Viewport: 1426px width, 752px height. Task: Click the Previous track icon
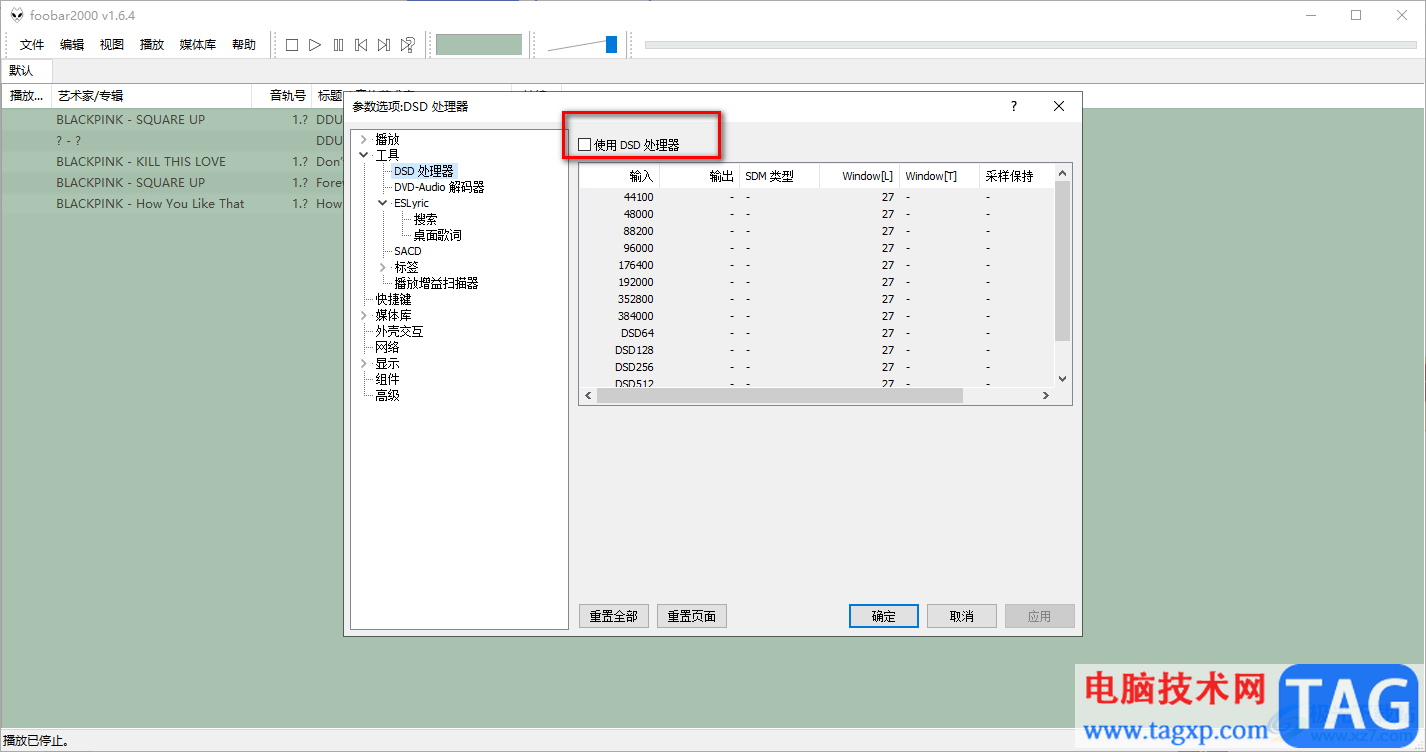[361, 45]
